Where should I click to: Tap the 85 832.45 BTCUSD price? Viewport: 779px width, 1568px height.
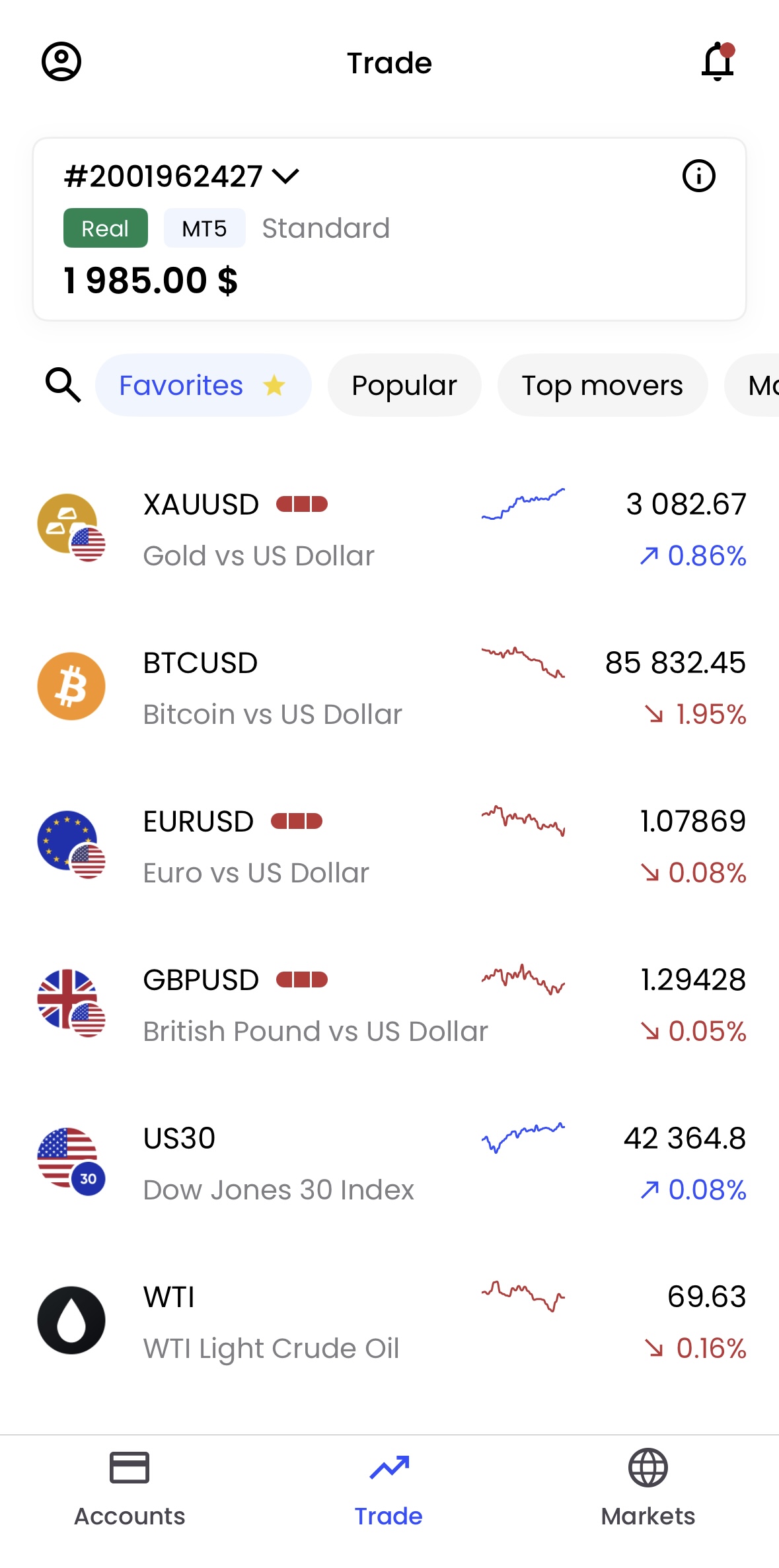(675, 662)
